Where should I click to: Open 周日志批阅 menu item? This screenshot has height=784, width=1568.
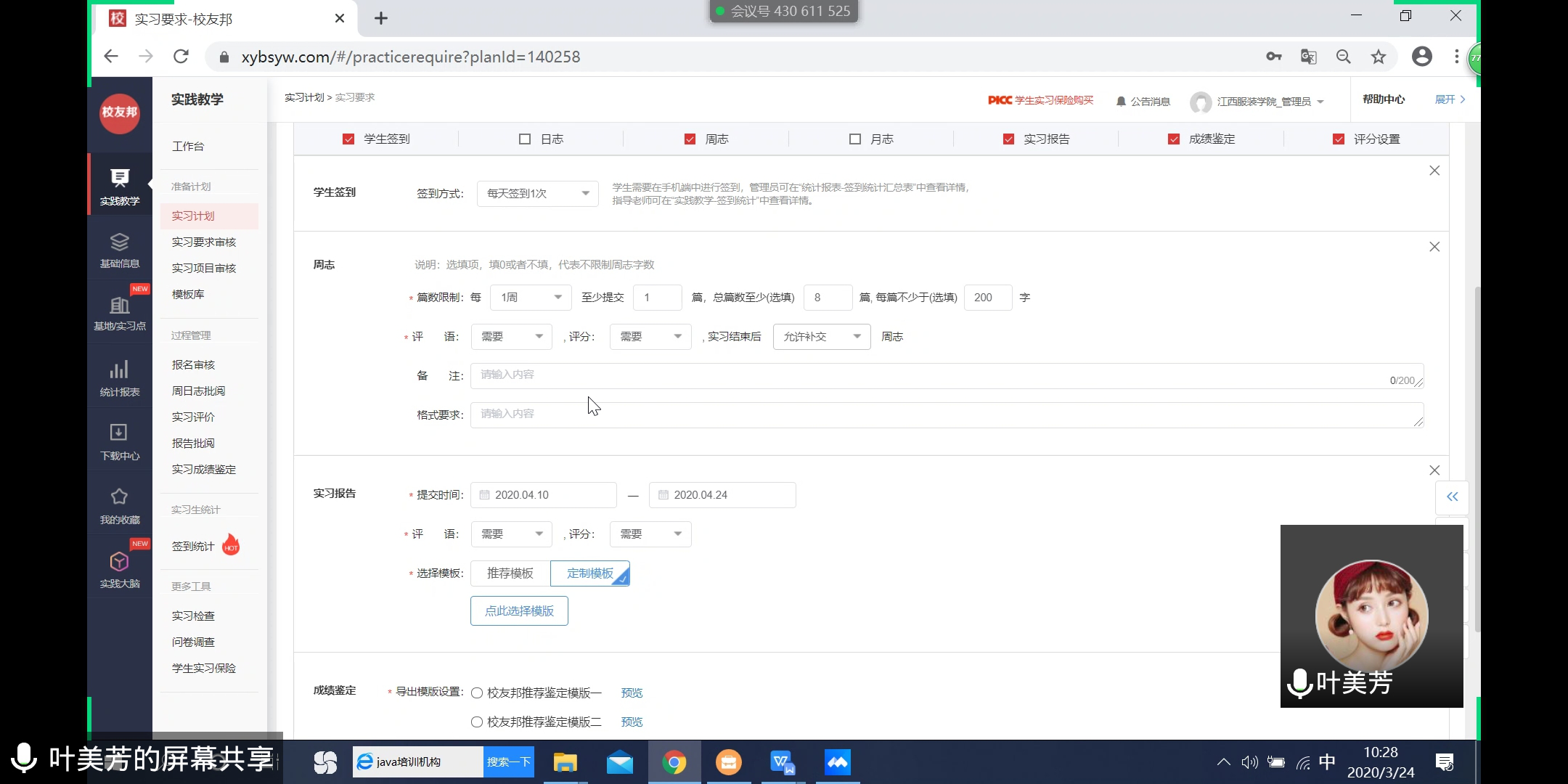[x=198, y=391]
